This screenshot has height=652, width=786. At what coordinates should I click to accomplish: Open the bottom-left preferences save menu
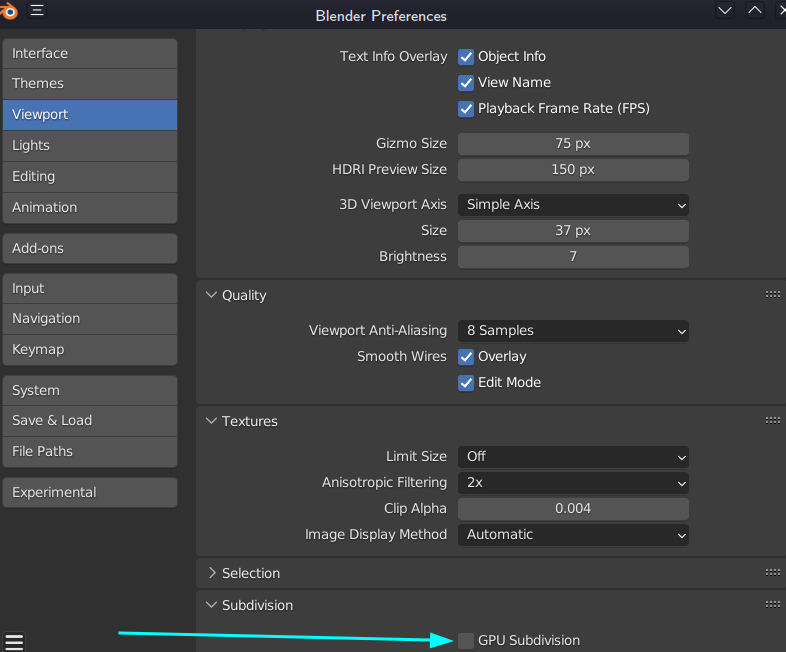click(x=15, y=642)
